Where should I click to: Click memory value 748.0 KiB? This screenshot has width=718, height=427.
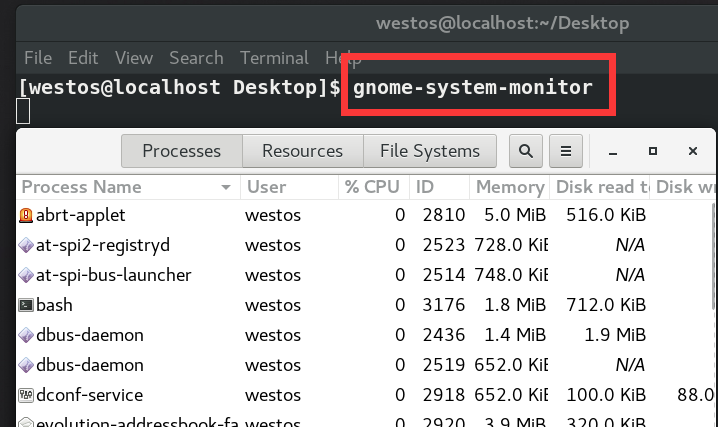pyautogui.click(x=511, y=275)
